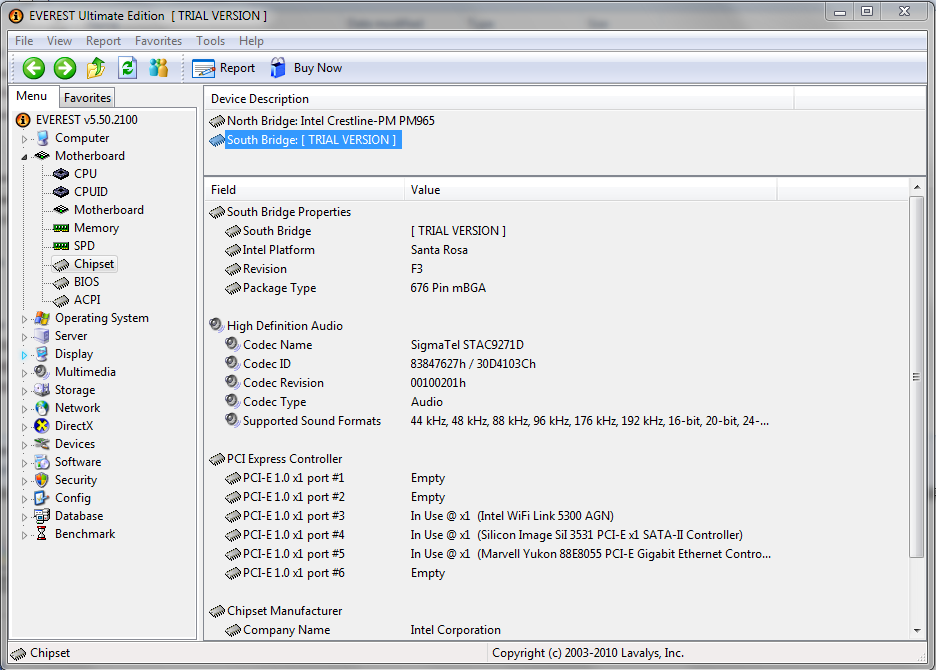Expand the Server tree node
This screenshot has height=670, width=936.
tap(24, 337)
